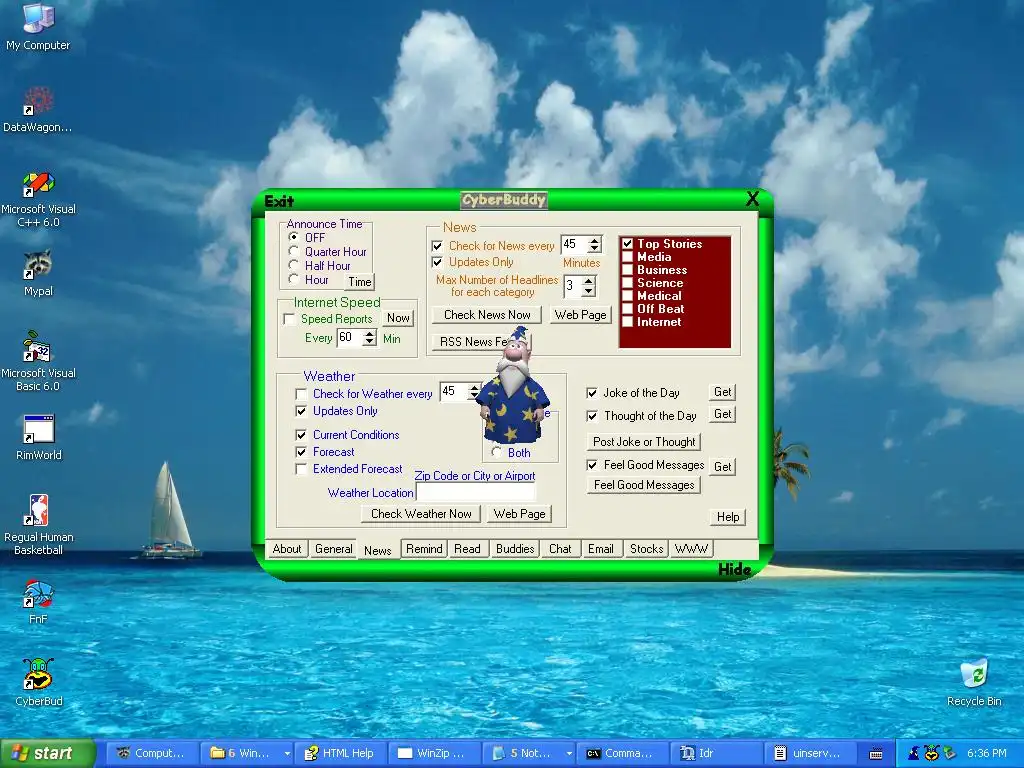Check the Science news category
Viewport: 1024px width, 768px height.
point(628,283)
